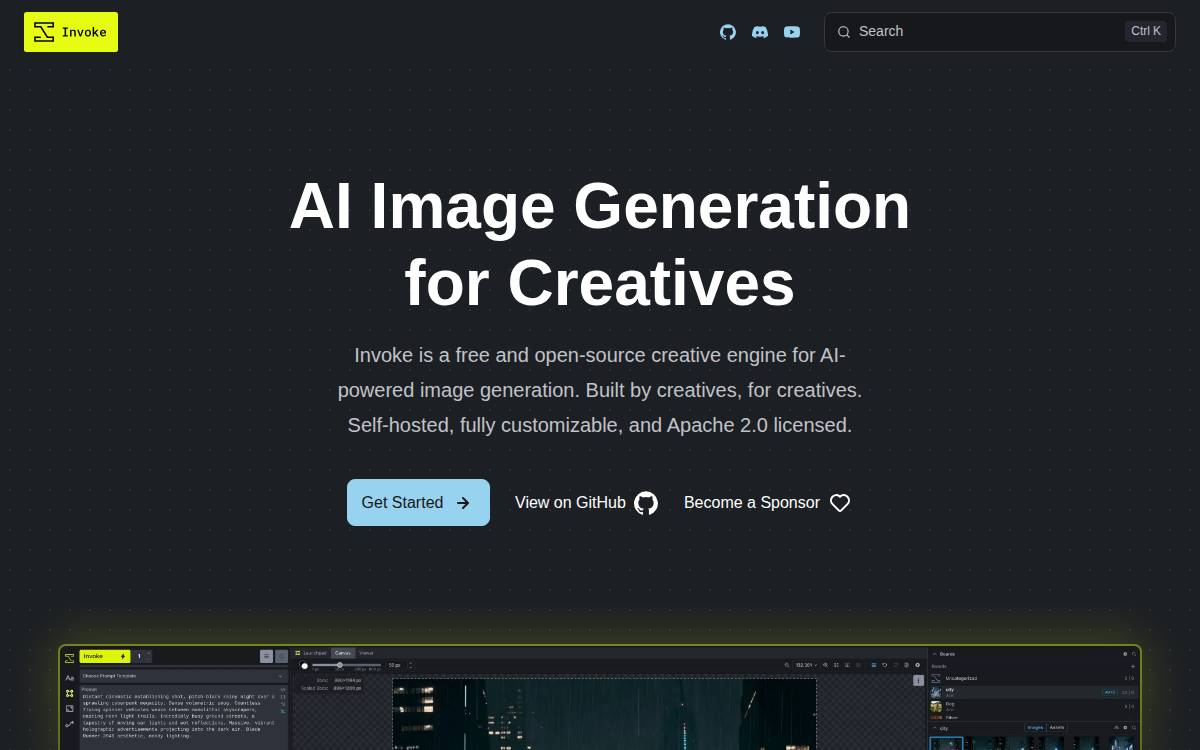The image size is (1200, 750).
Task: Click the "AI Image Generation for Creatives" heading
Action: click(600, 244)
